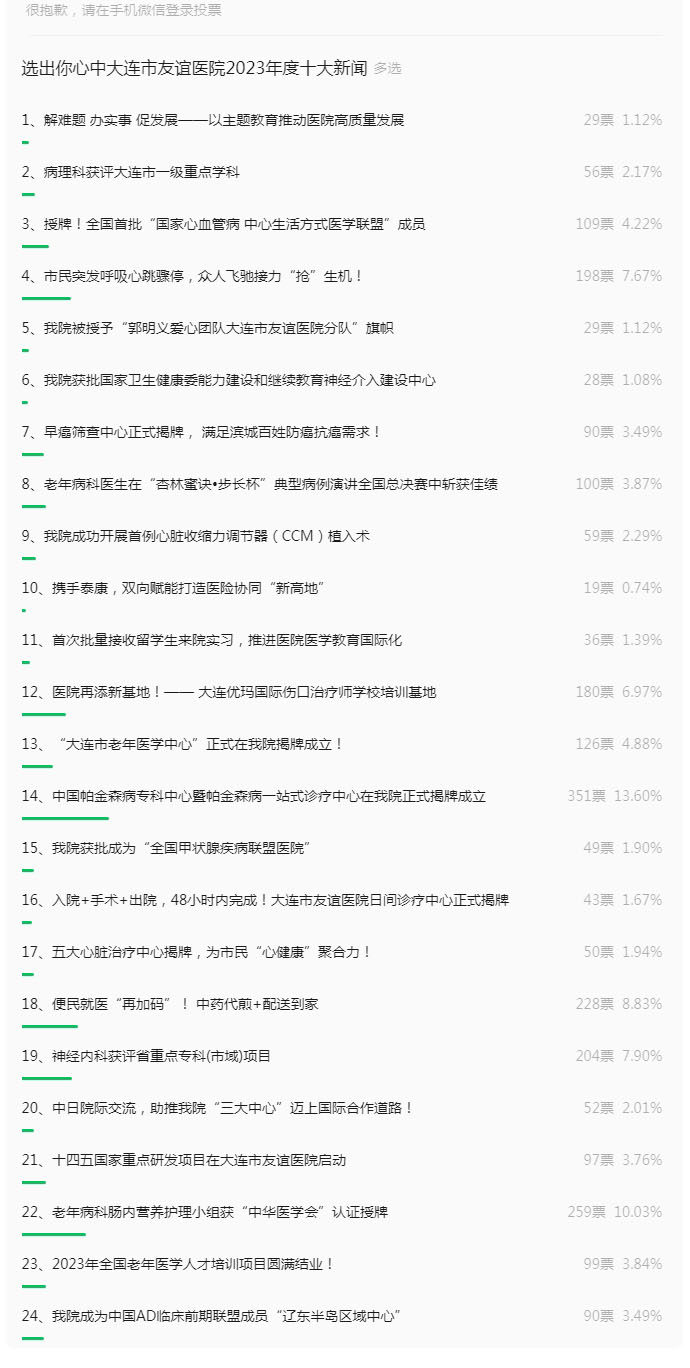Select option 19 神经内科获评省重点专科
This screenshot has width=690, height=1368.
[x=146, y=1056]
